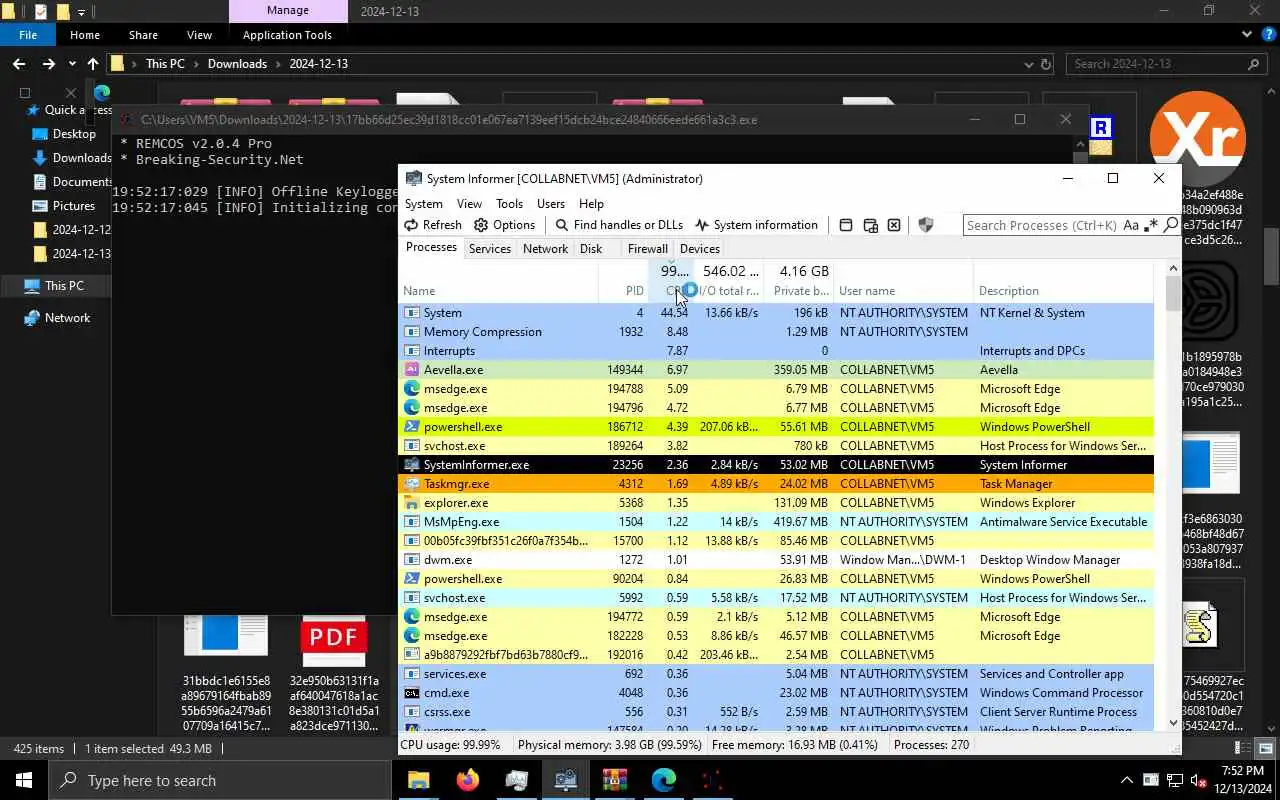
Task: Click the shield icon in System Informer toolbar
Action: coord(925,225)
